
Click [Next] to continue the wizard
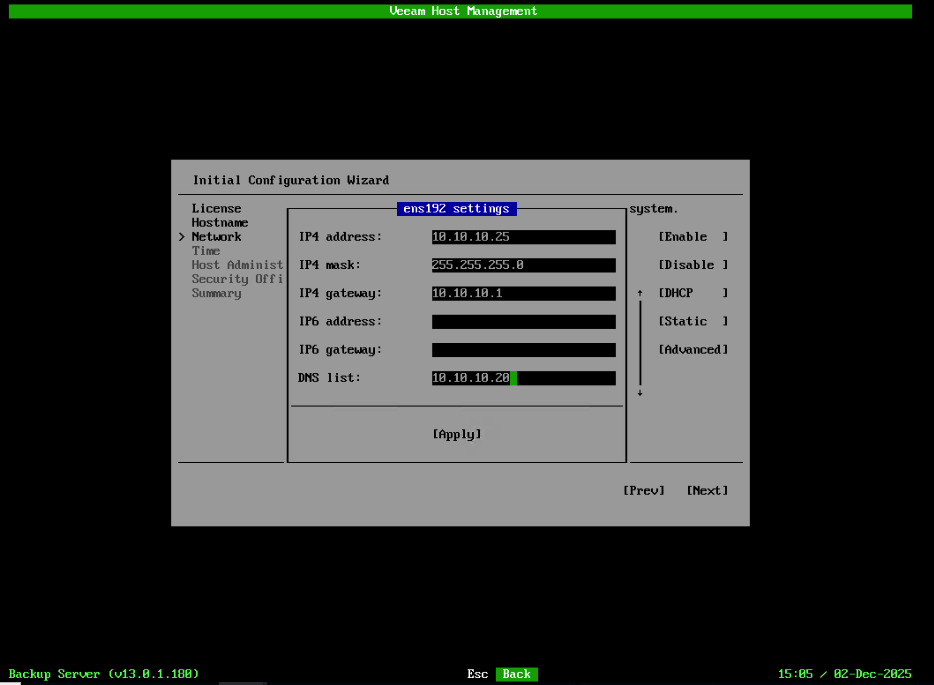tap(707, 490)
